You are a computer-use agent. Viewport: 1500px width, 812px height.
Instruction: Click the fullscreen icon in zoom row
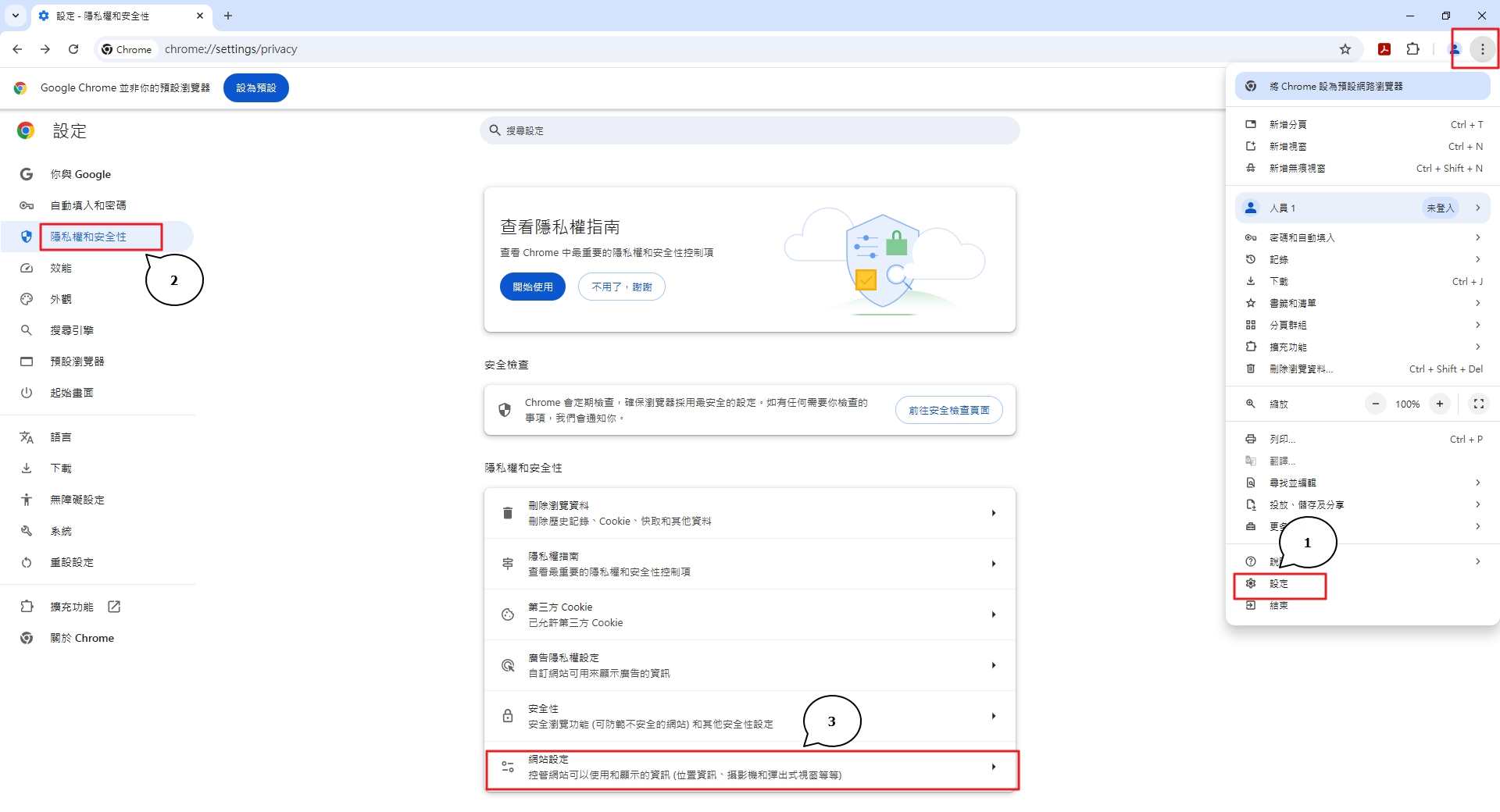point(1478,404)
